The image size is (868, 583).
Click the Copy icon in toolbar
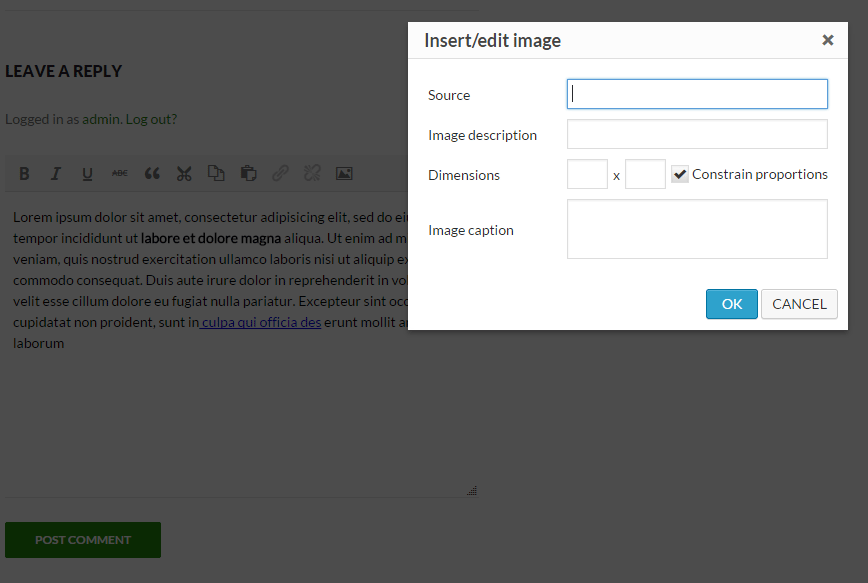coord(216,174)
